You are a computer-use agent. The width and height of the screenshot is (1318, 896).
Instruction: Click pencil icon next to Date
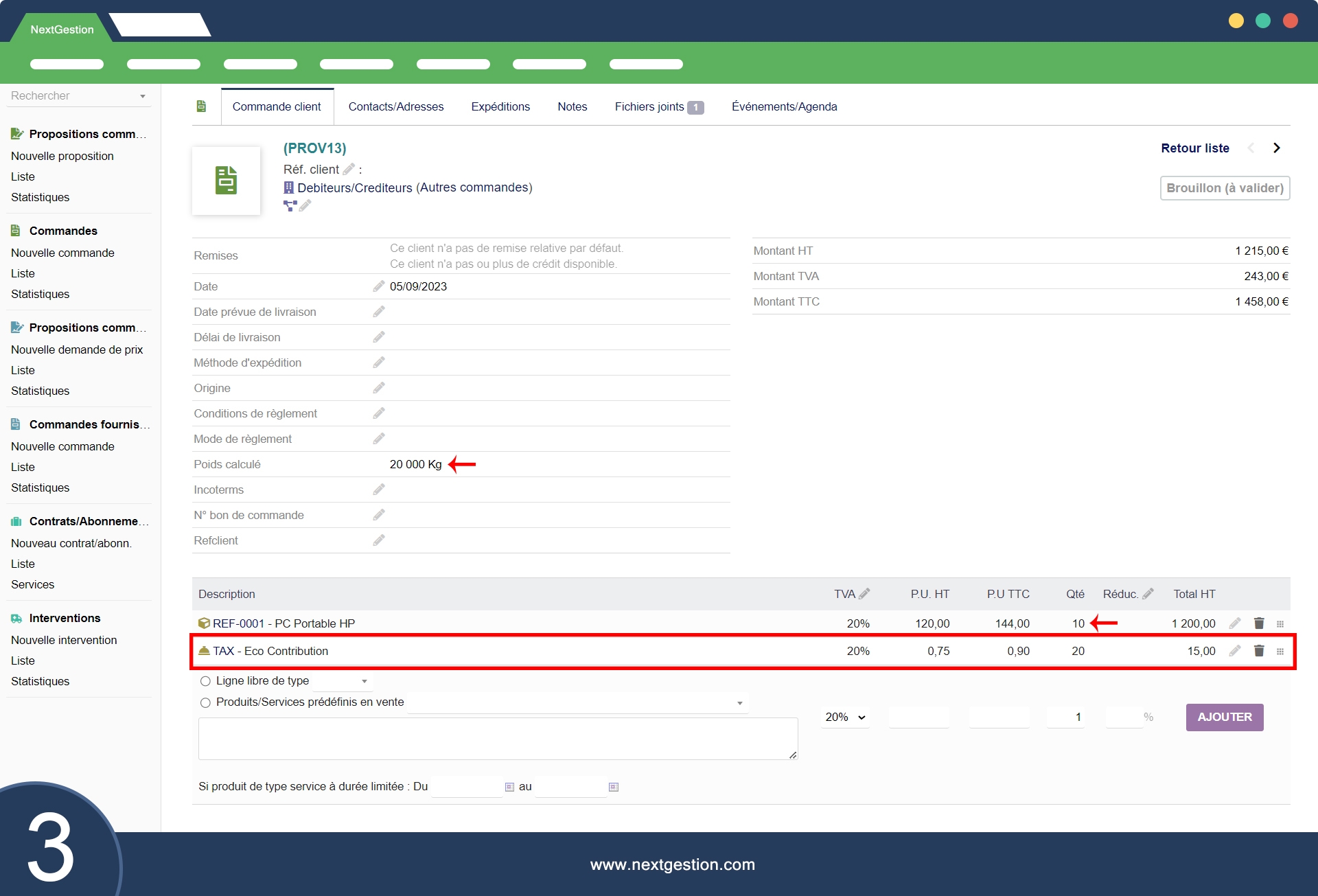pos(379,286)
